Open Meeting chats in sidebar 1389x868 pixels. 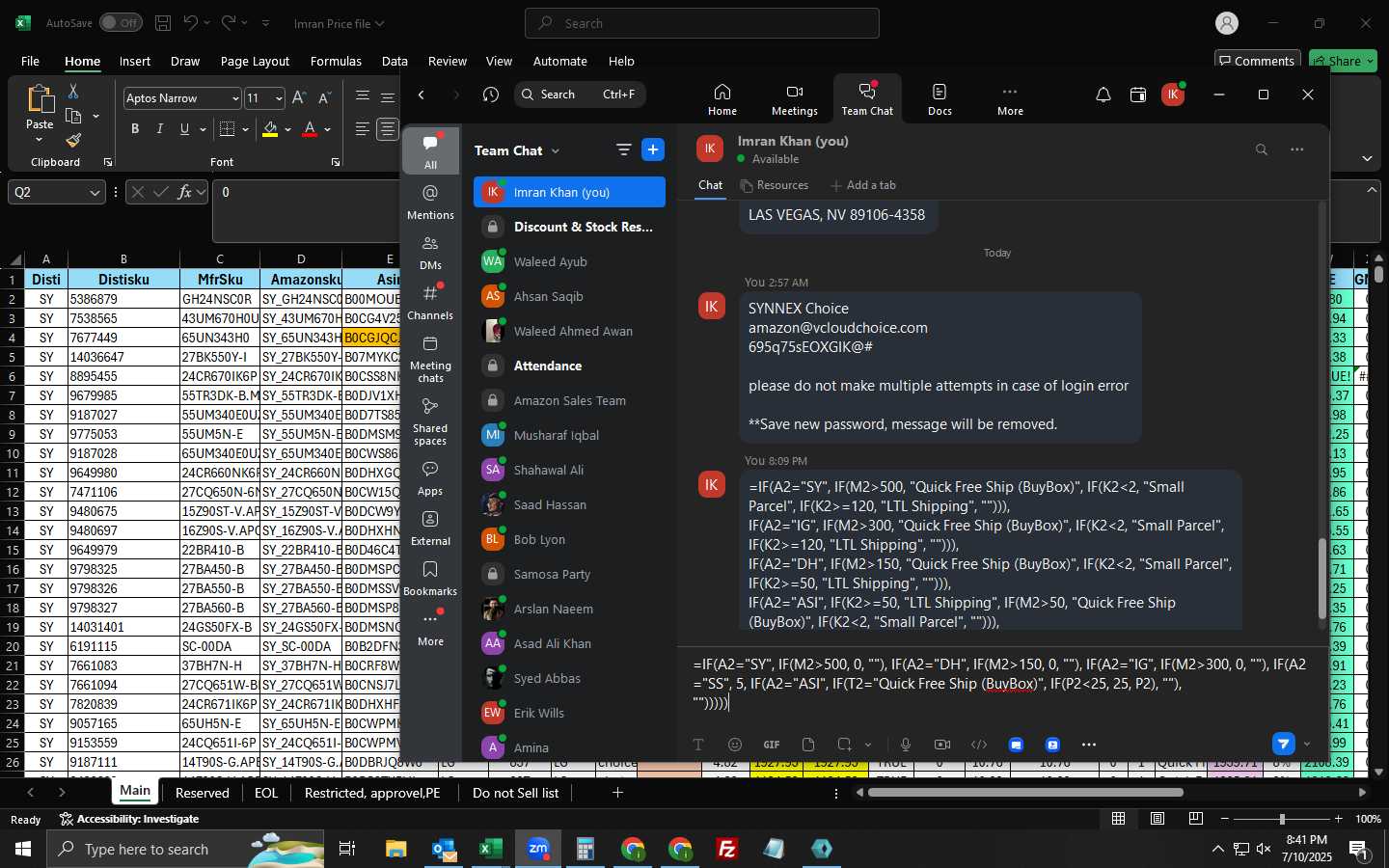coord(430,359)
